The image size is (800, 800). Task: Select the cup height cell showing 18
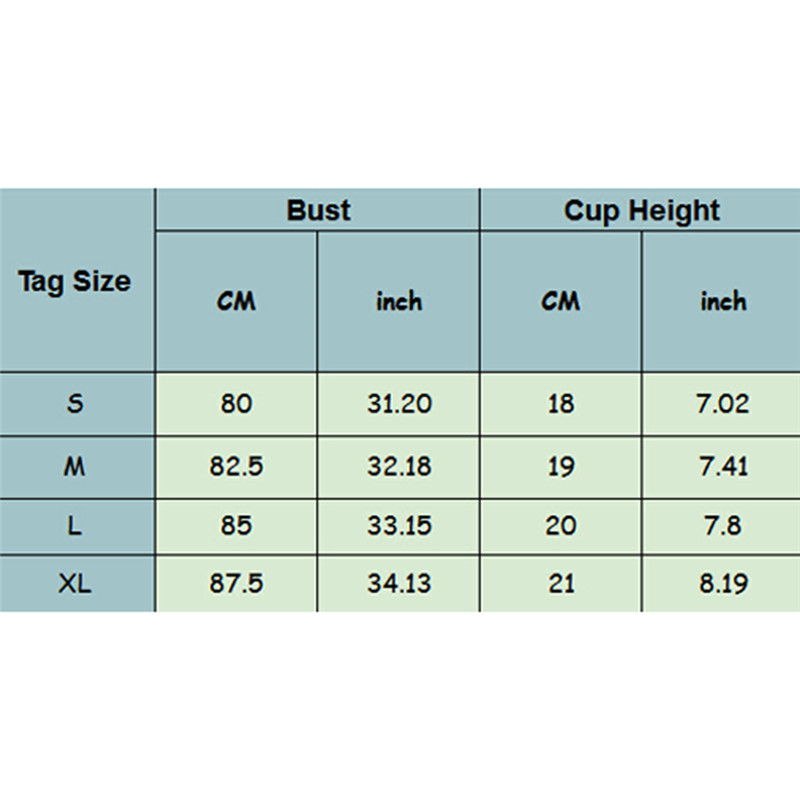(561, 404)
